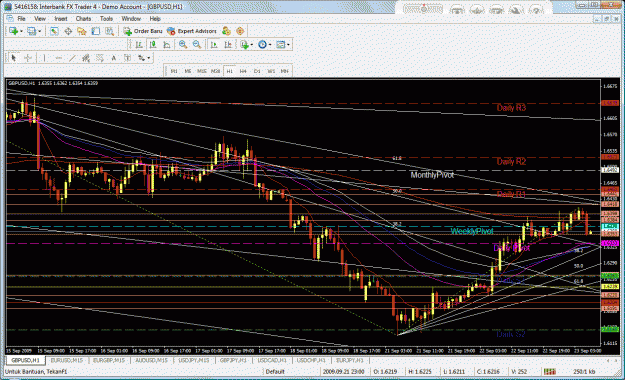Open the View menu
Screen dimensions: 625x380
coord(40,19)
